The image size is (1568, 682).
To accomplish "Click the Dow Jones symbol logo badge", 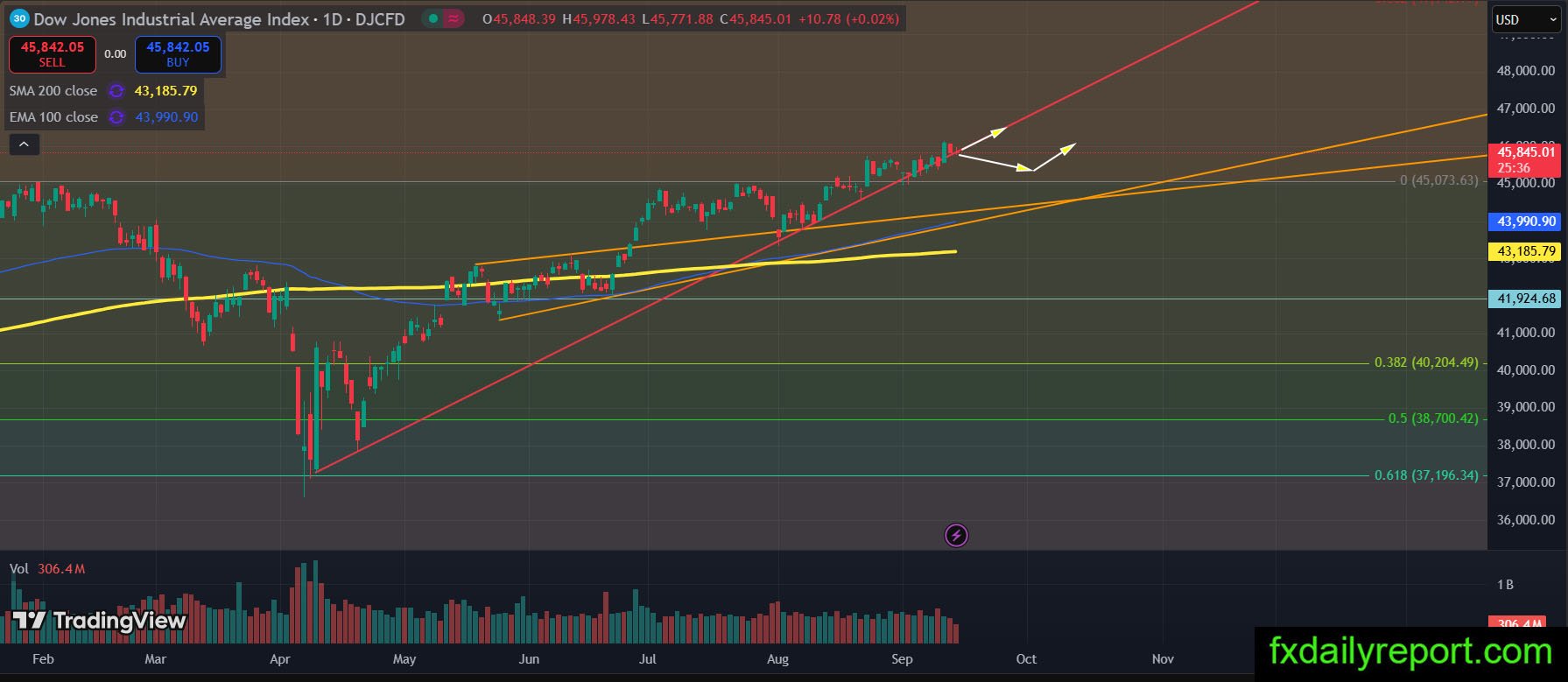I will point(20,18).
